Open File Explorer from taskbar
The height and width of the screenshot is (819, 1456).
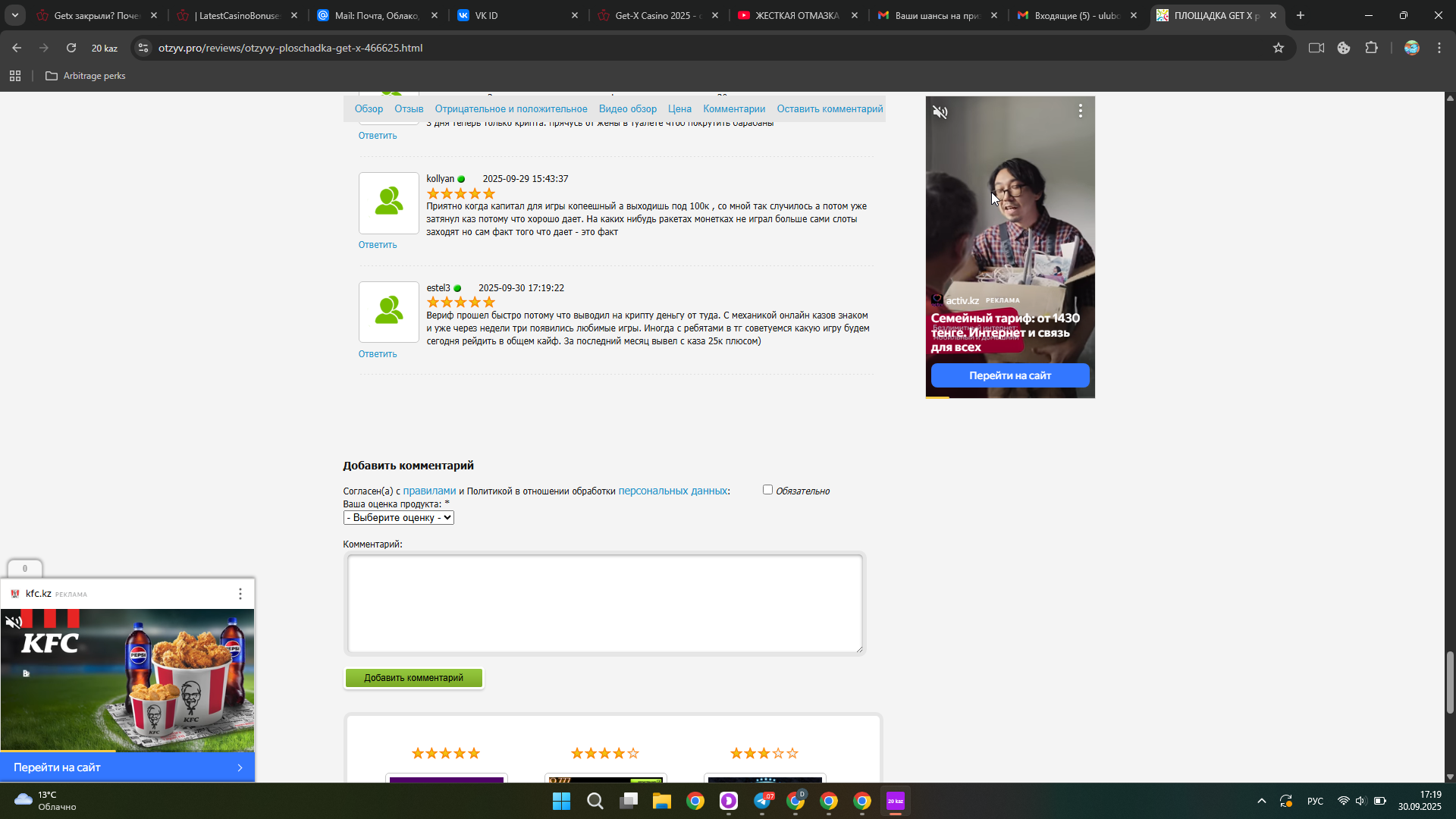tap(661, 801)
